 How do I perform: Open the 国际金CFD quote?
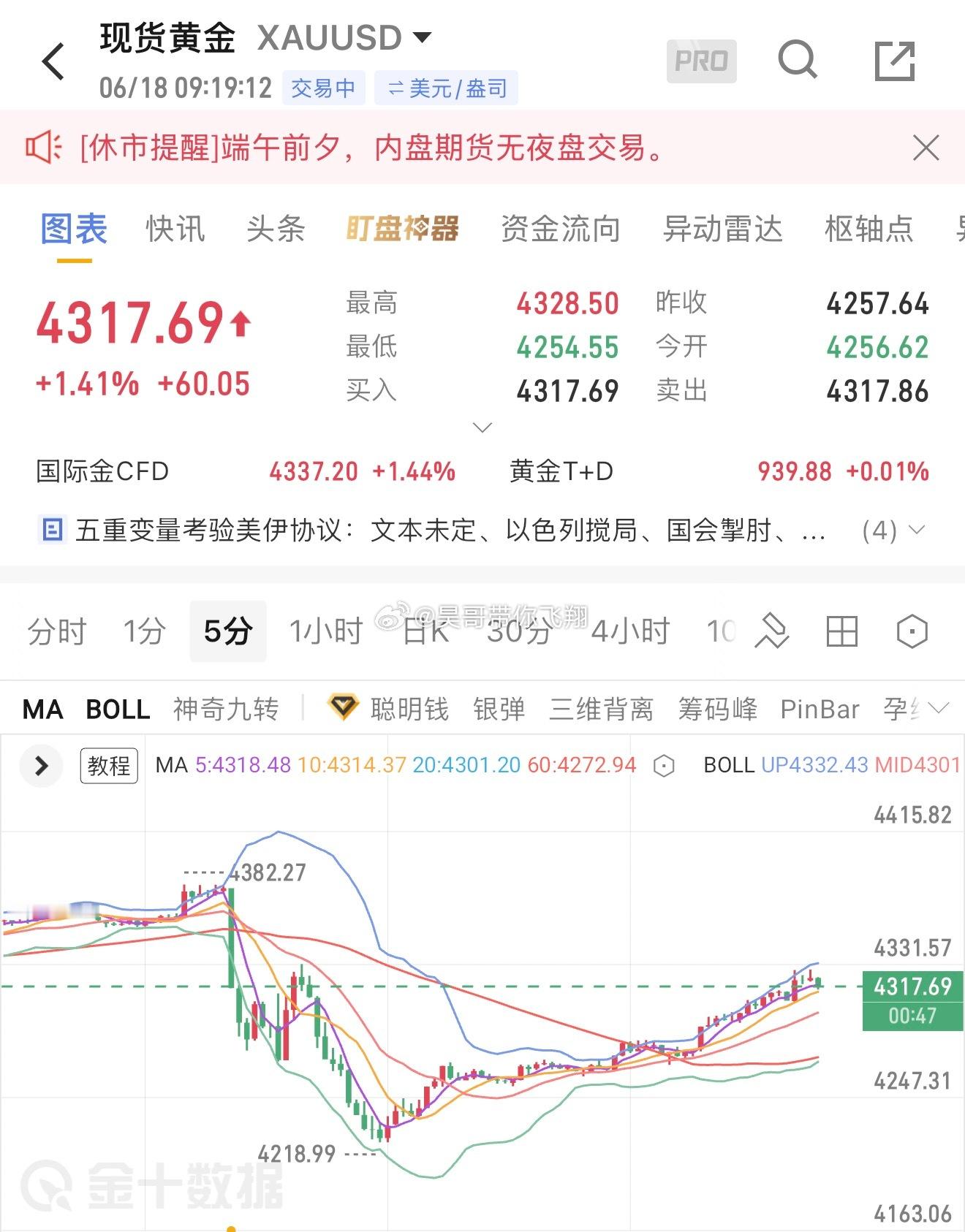pyautogui.click(x=246, y=471)
